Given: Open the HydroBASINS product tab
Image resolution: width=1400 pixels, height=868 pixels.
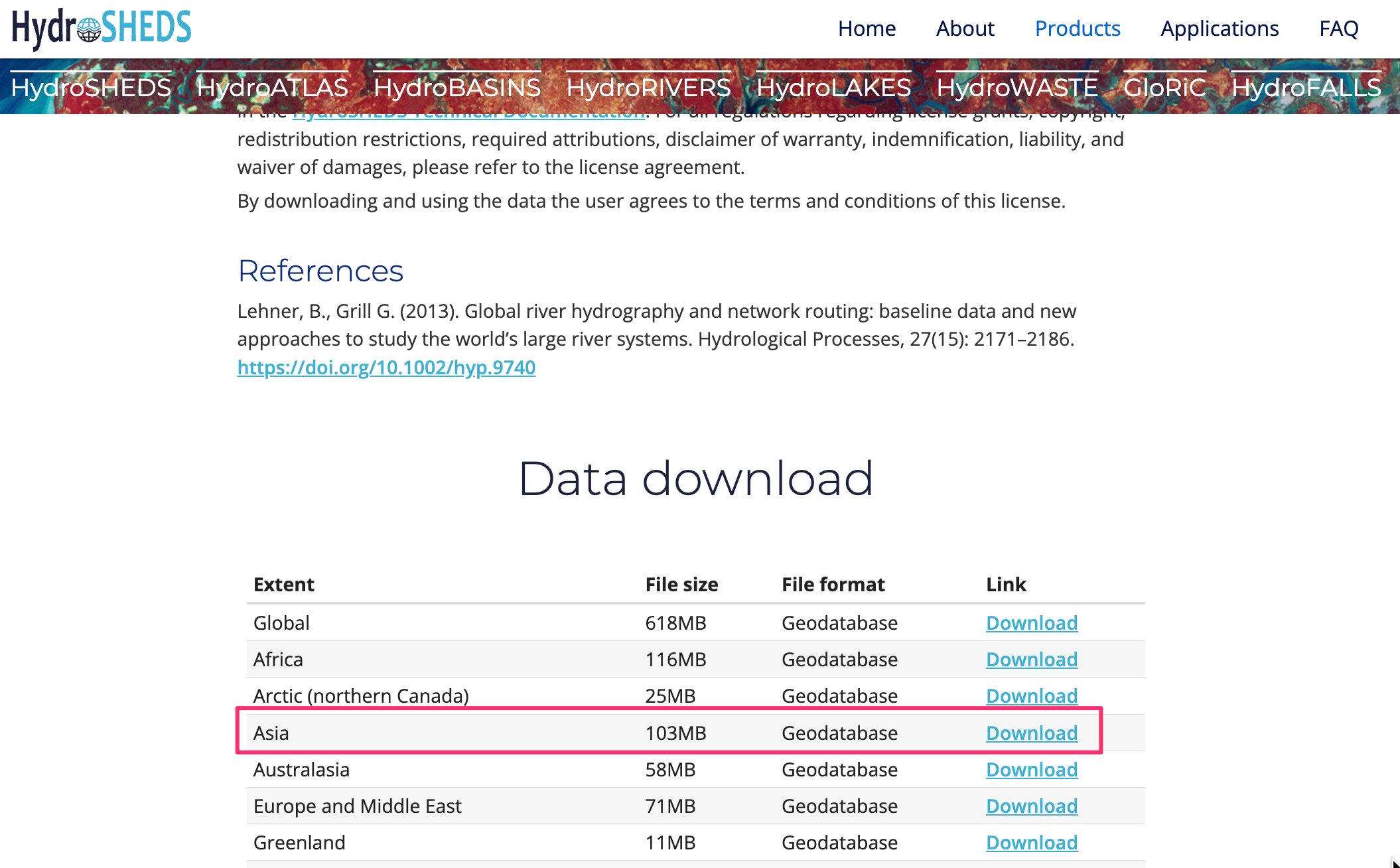Looking at the screenshot, I should (x=456, y=88).
